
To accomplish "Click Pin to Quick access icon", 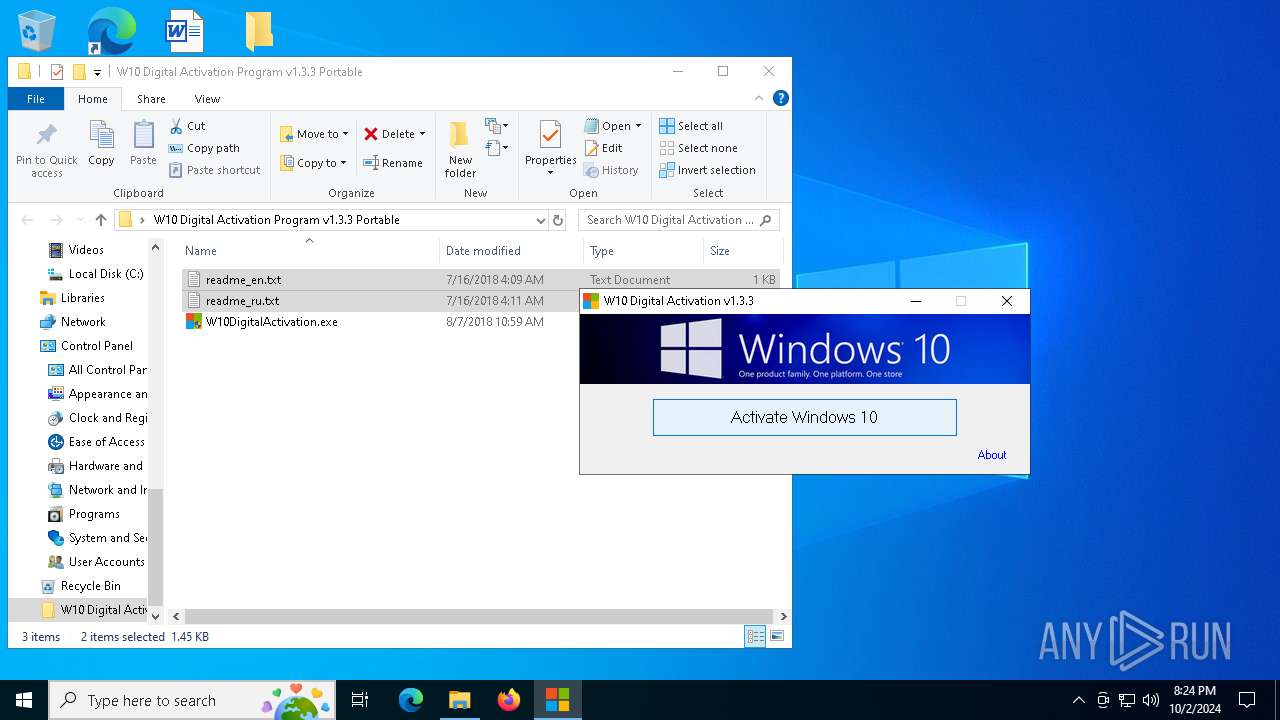I will point(46,135).
